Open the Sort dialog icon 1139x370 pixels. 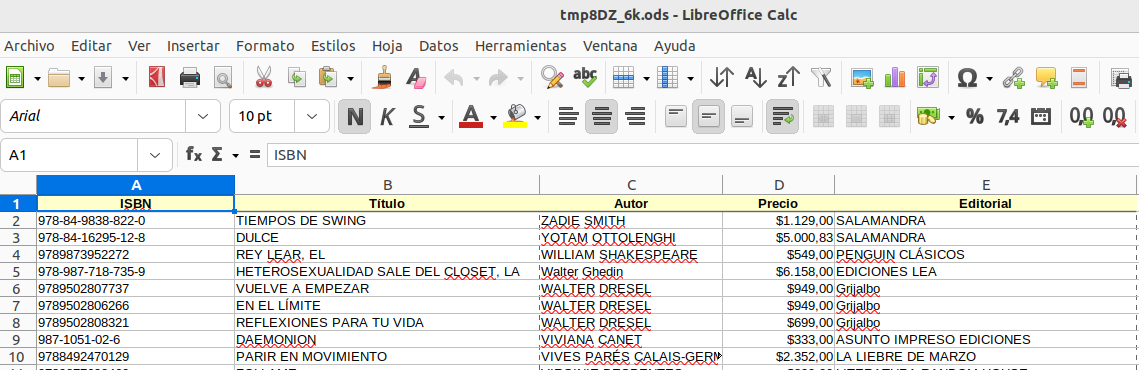click(722, 77)
